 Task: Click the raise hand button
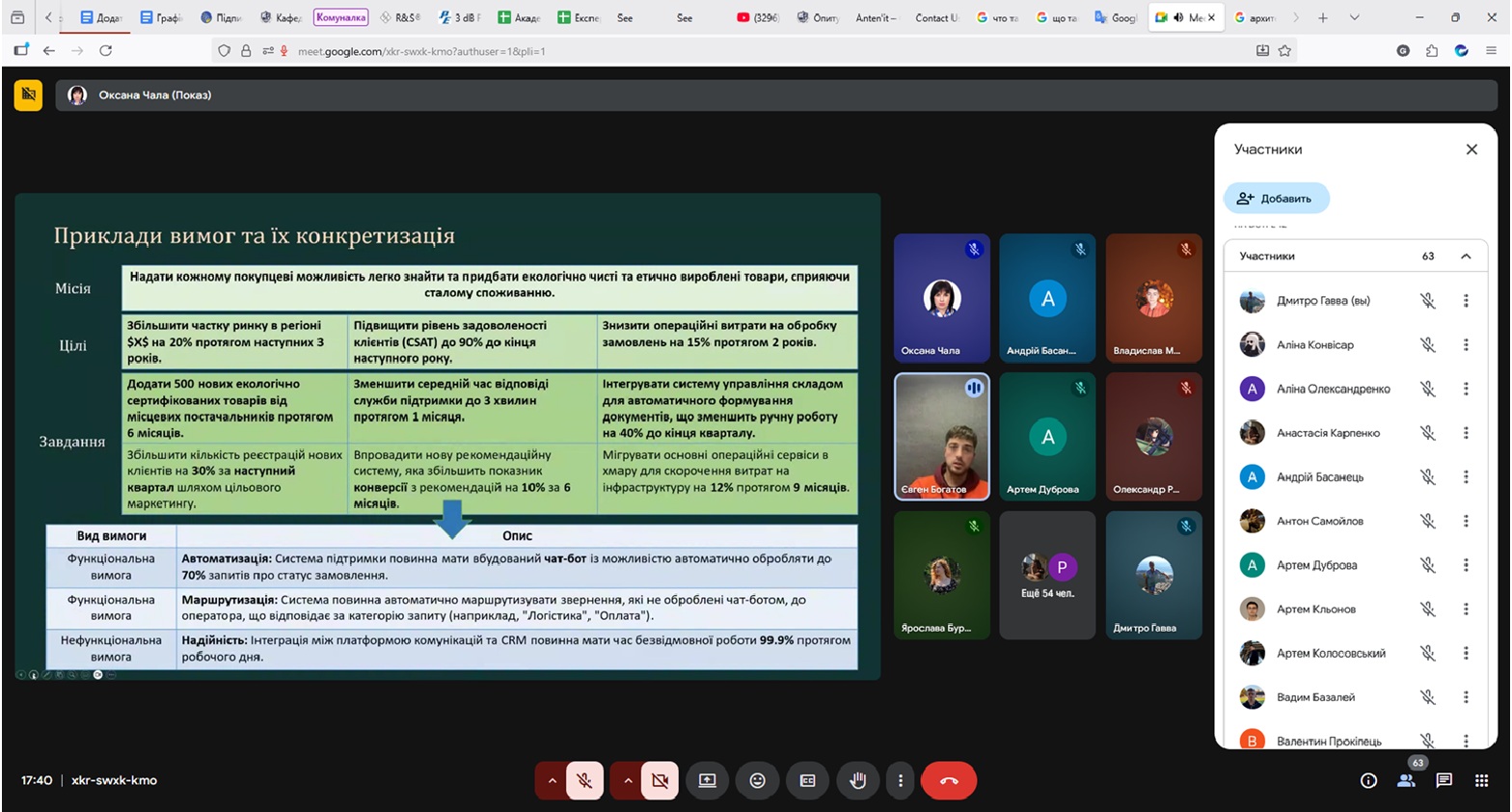click(857, 780)
